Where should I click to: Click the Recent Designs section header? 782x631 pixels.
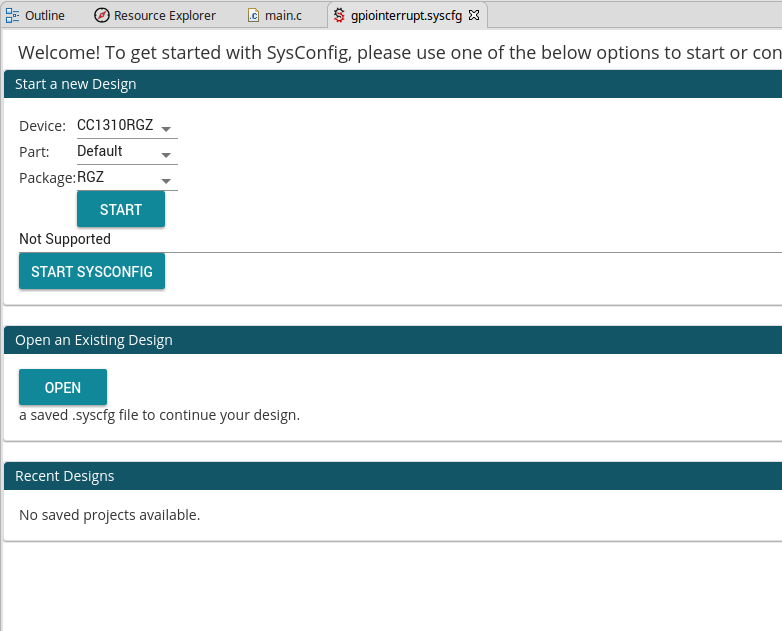click(65, 476)
